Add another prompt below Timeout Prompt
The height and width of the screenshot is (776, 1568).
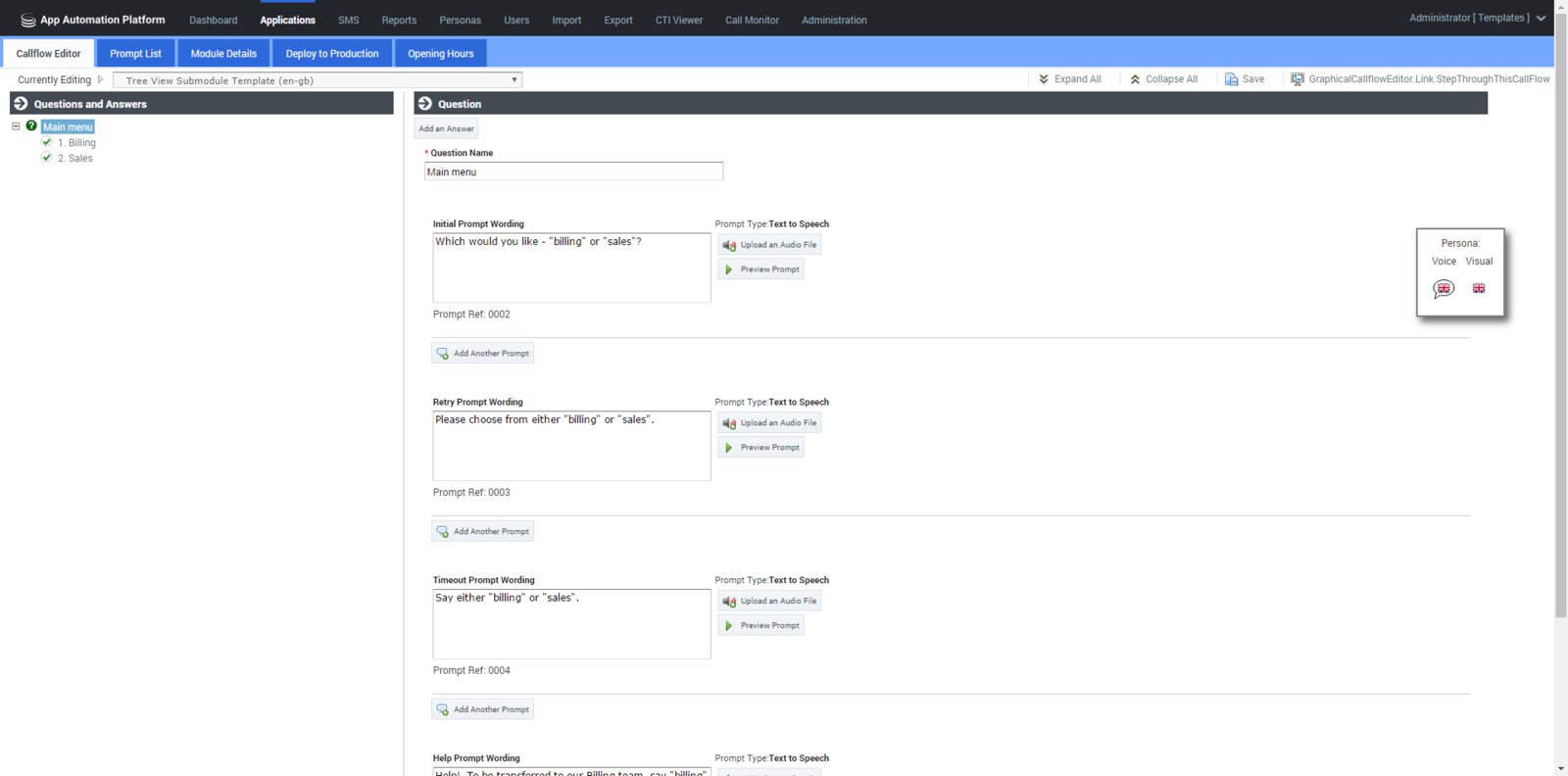pyautogui.click(x=482, y=709)
